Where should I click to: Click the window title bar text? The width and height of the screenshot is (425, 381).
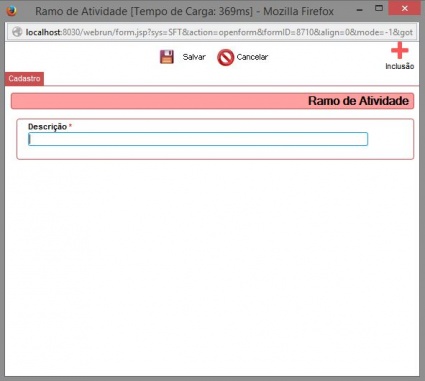point(184,11)
